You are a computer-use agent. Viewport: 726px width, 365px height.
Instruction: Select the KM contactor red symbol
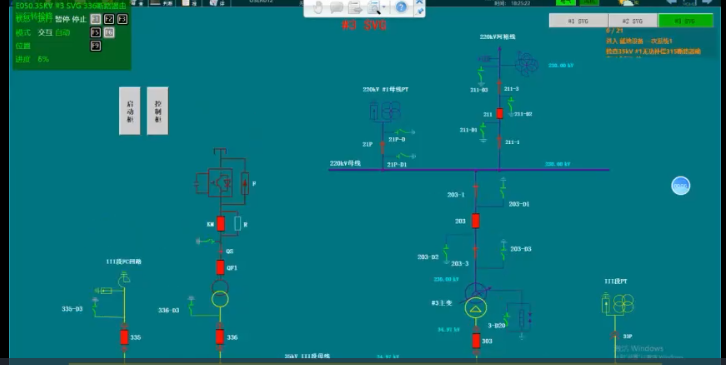tap(221, 224)
